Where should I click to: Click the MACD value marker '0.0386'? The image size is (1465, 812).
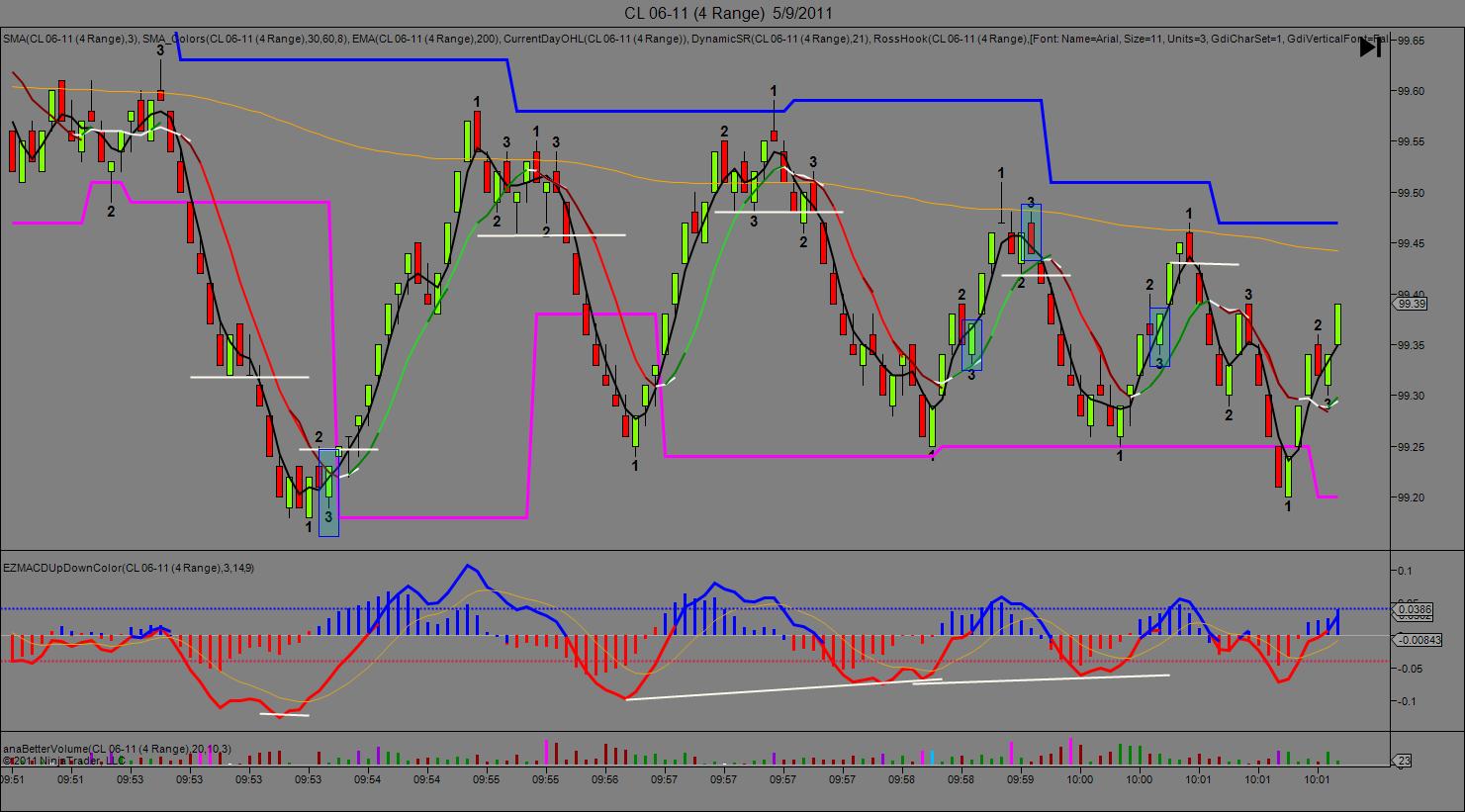click(1416, 609)
